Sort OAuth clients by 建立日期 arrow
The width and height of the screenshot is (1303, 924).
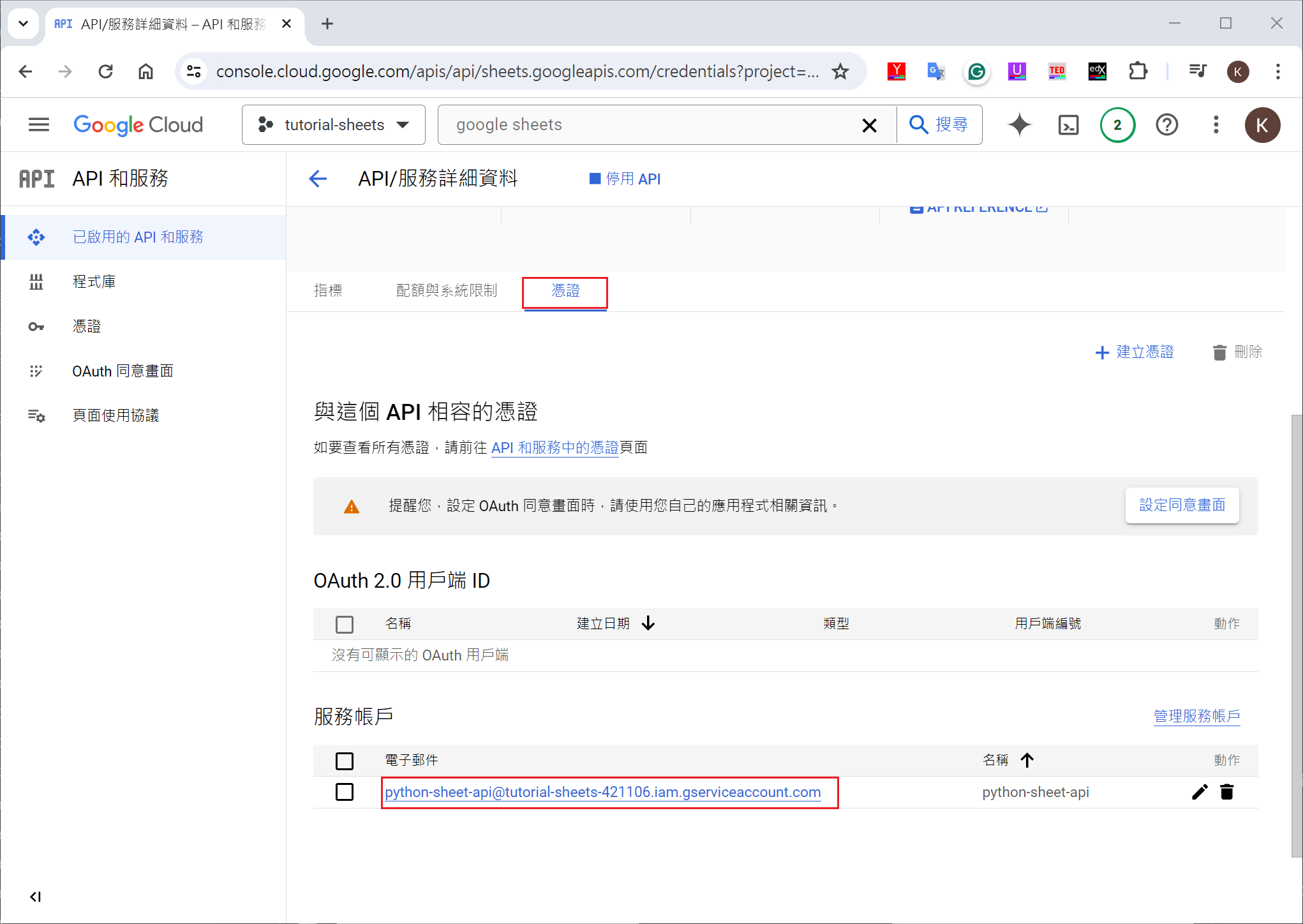coord(648,623)
